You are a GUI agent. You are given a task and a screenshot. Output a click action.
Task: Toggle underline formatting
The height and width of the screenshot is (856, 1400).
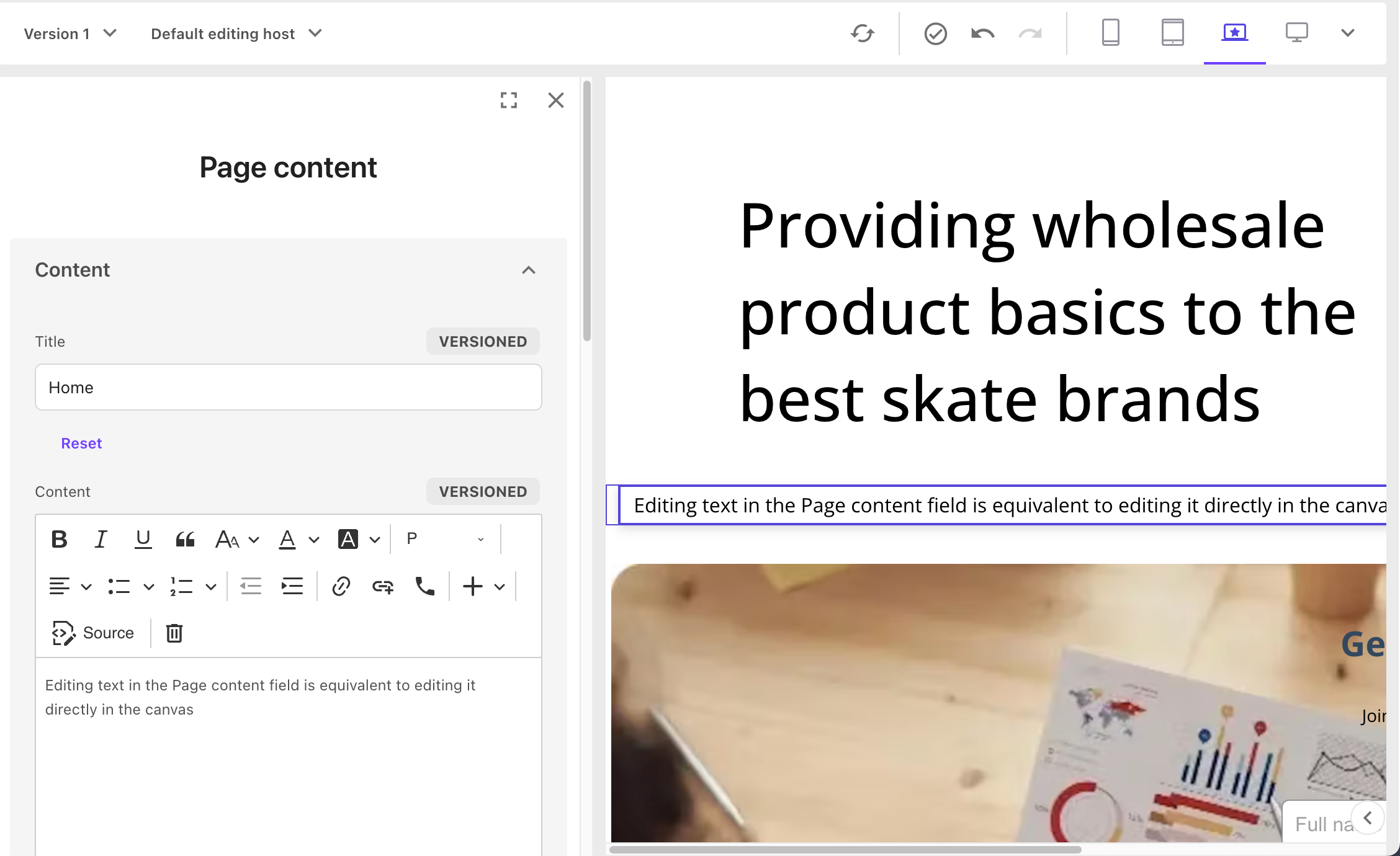click(143, 539)
